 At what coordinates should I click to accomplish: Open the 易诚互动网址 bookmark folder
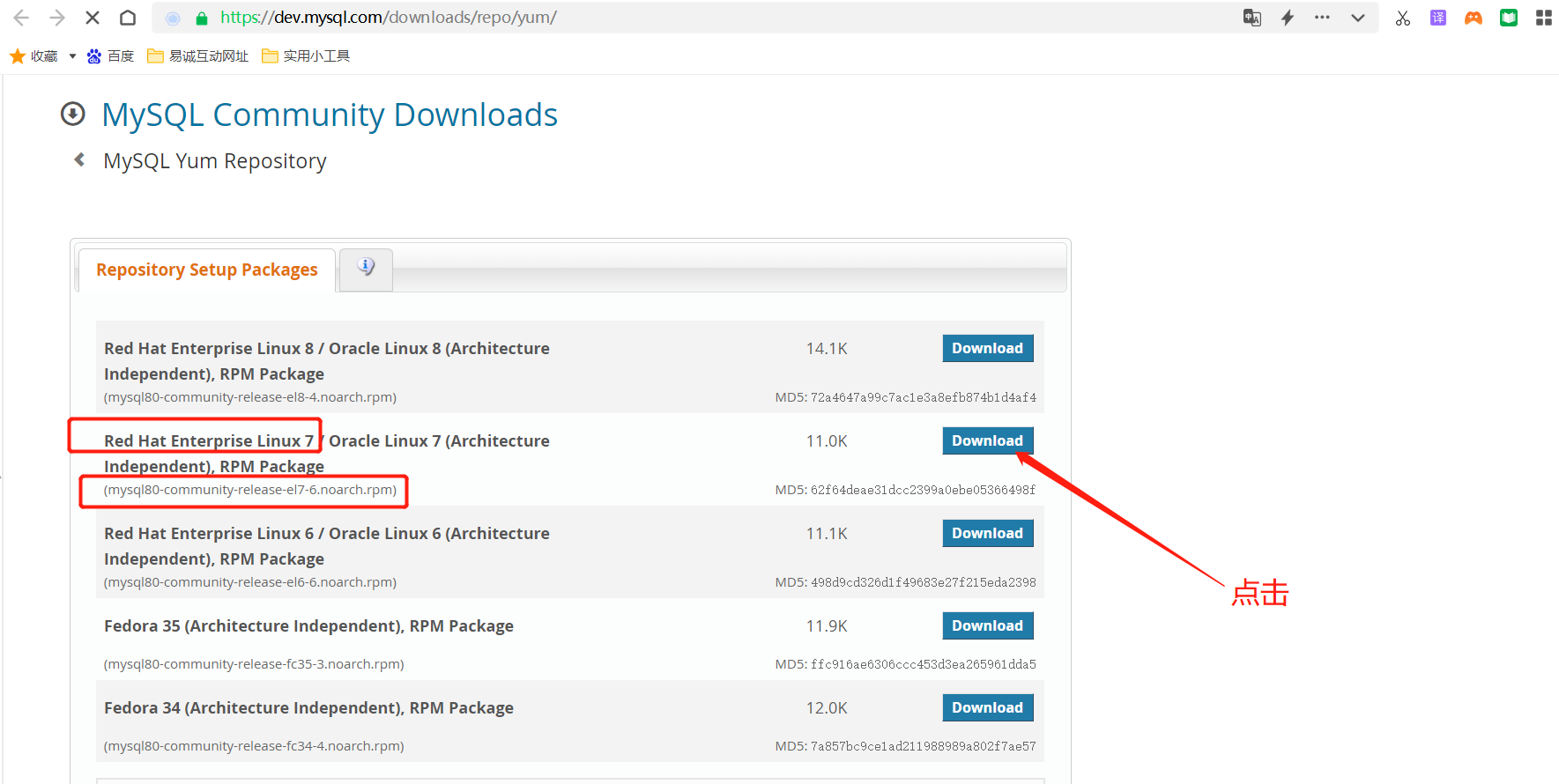click(198, 56)
